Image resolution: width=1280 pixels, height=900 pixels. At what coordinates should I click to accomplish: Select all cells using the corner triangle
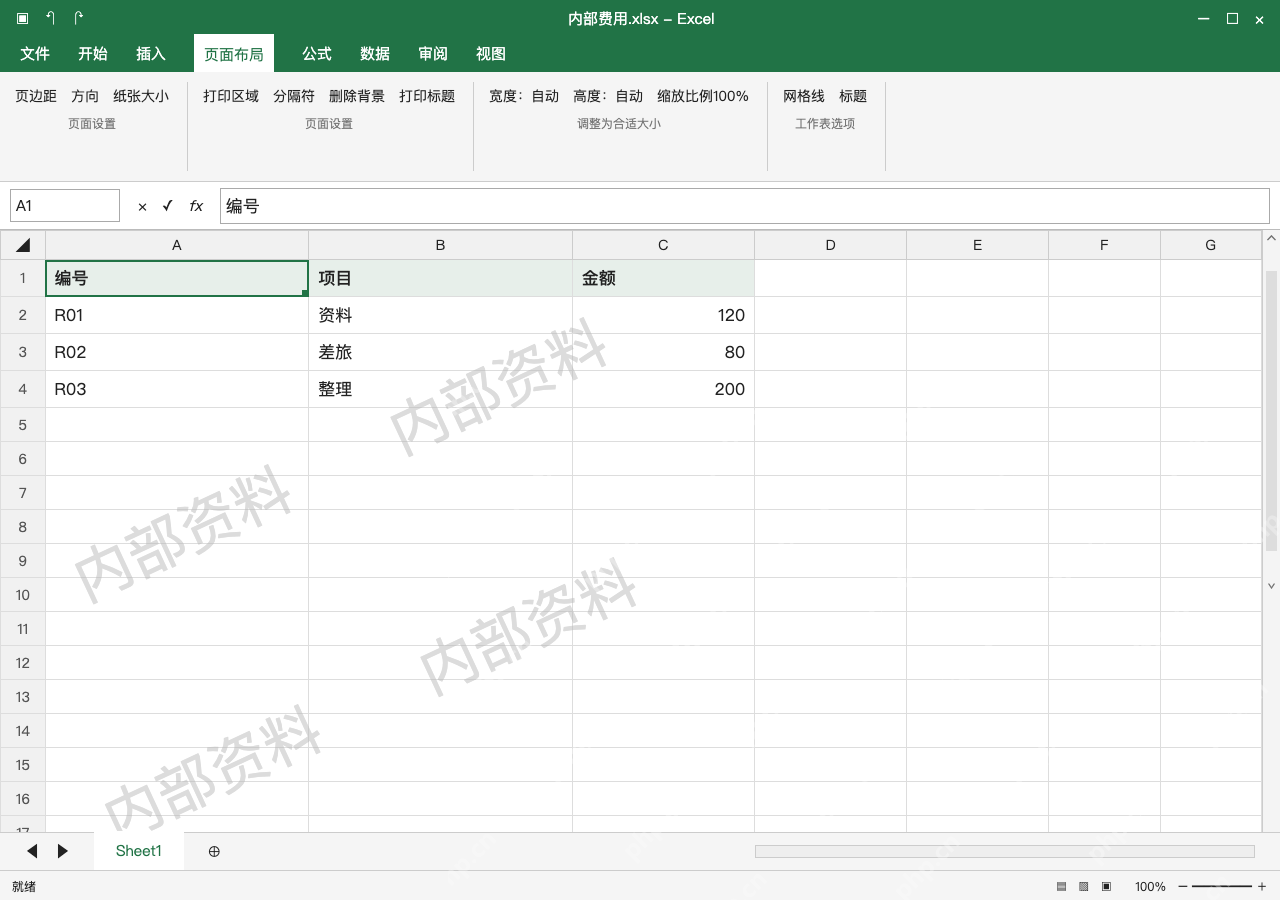(23, 245)
